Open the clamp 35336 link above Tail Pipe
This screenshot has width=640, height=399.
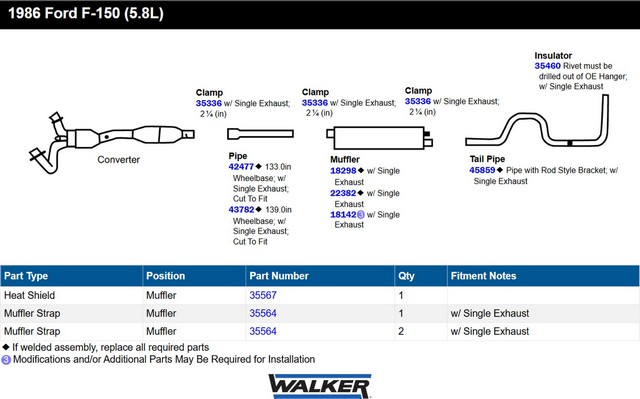point(418,101)
